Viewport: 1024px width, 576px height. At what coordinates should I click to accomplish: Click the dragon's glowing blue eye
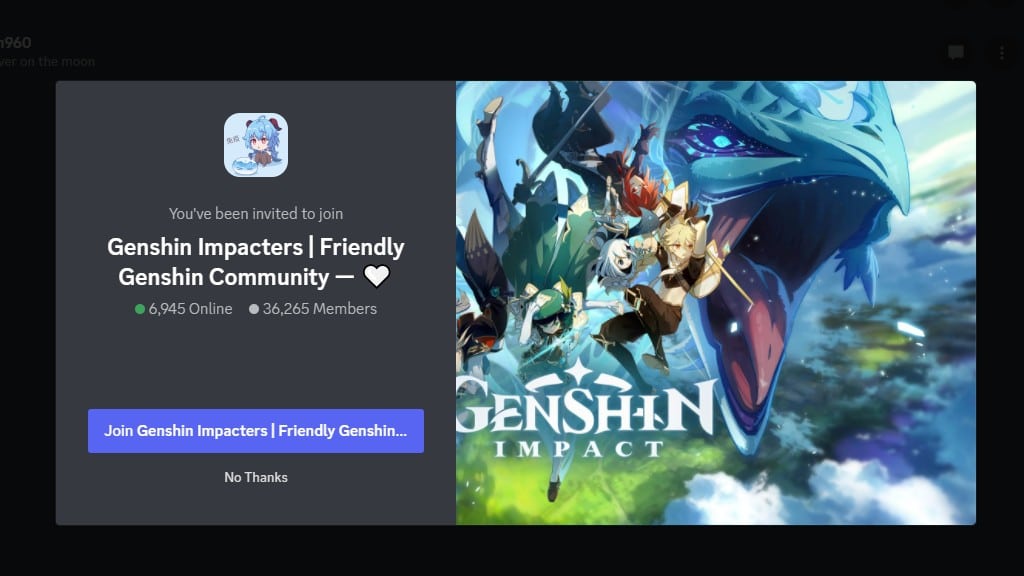(718, 140)
